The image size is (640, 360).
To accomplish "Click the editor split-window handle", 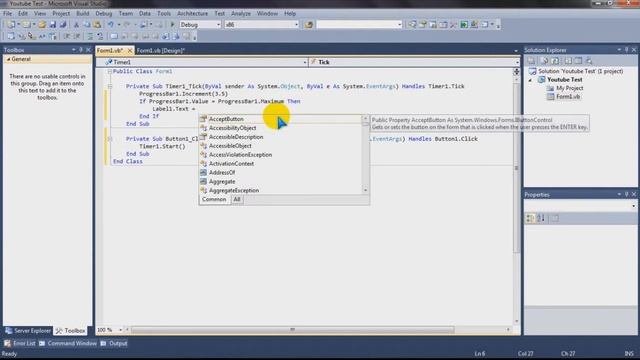I will [516, 72].
